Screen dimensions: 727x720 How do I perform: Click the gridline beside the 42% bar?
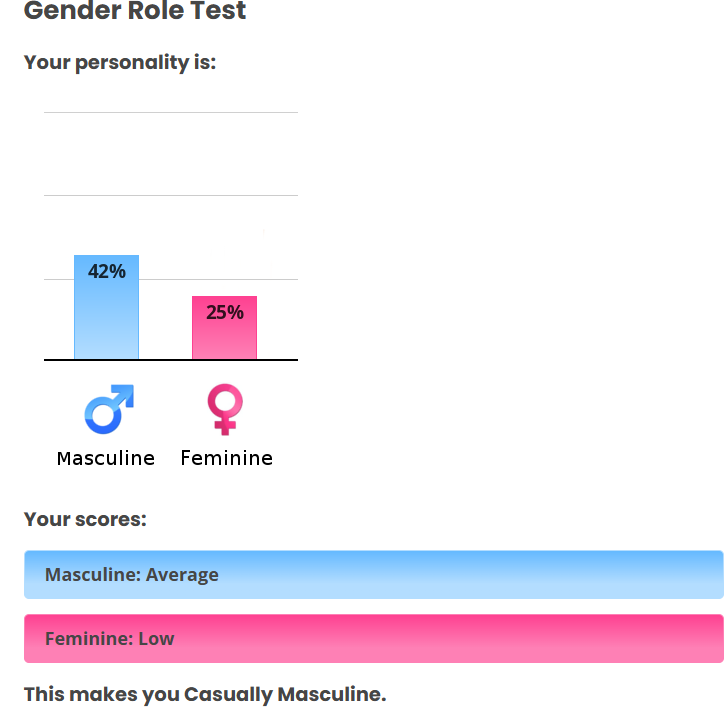tap(165, 279)
